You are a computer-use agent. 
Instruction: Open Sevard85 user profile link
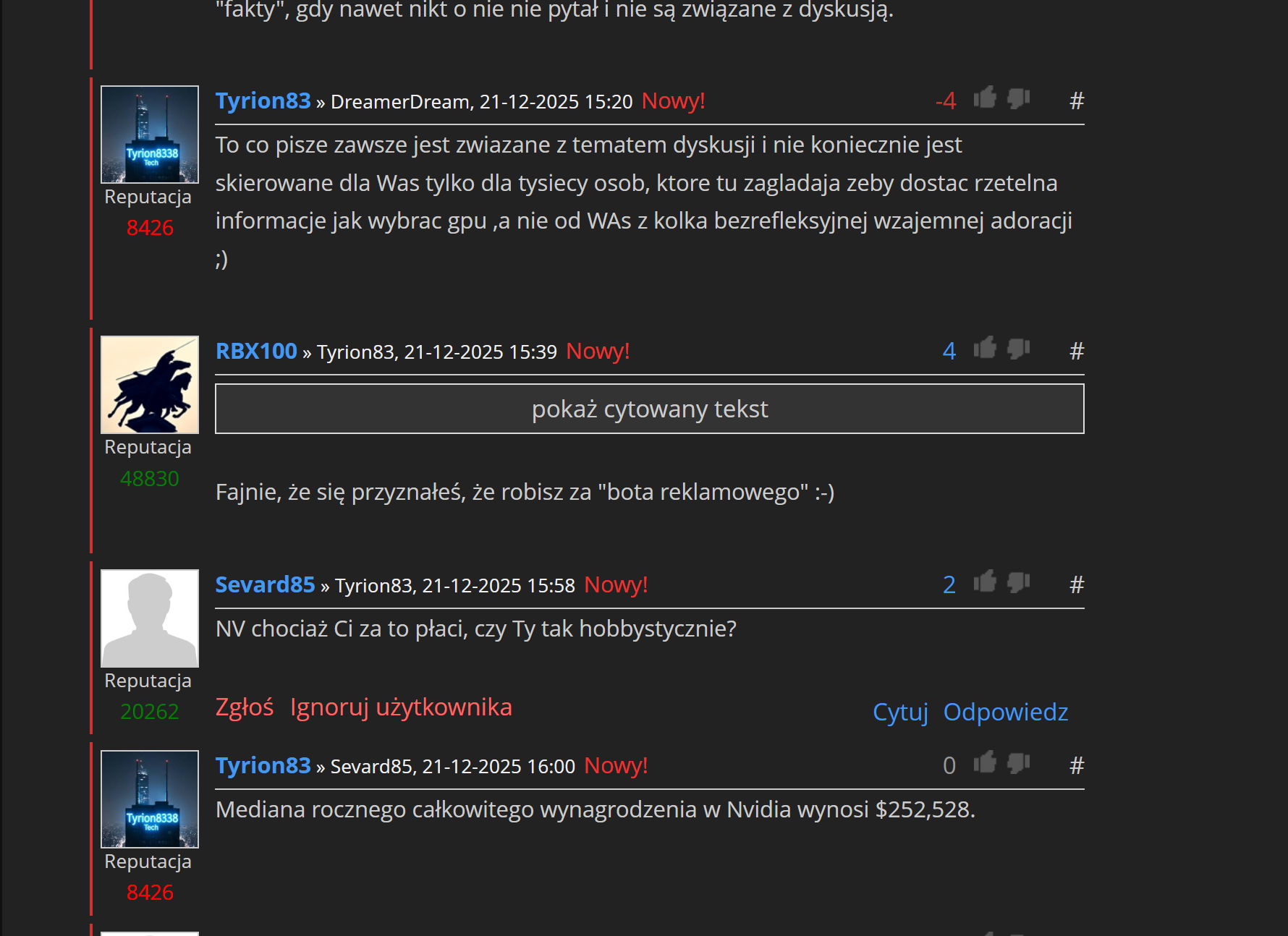tap(265, 584)
